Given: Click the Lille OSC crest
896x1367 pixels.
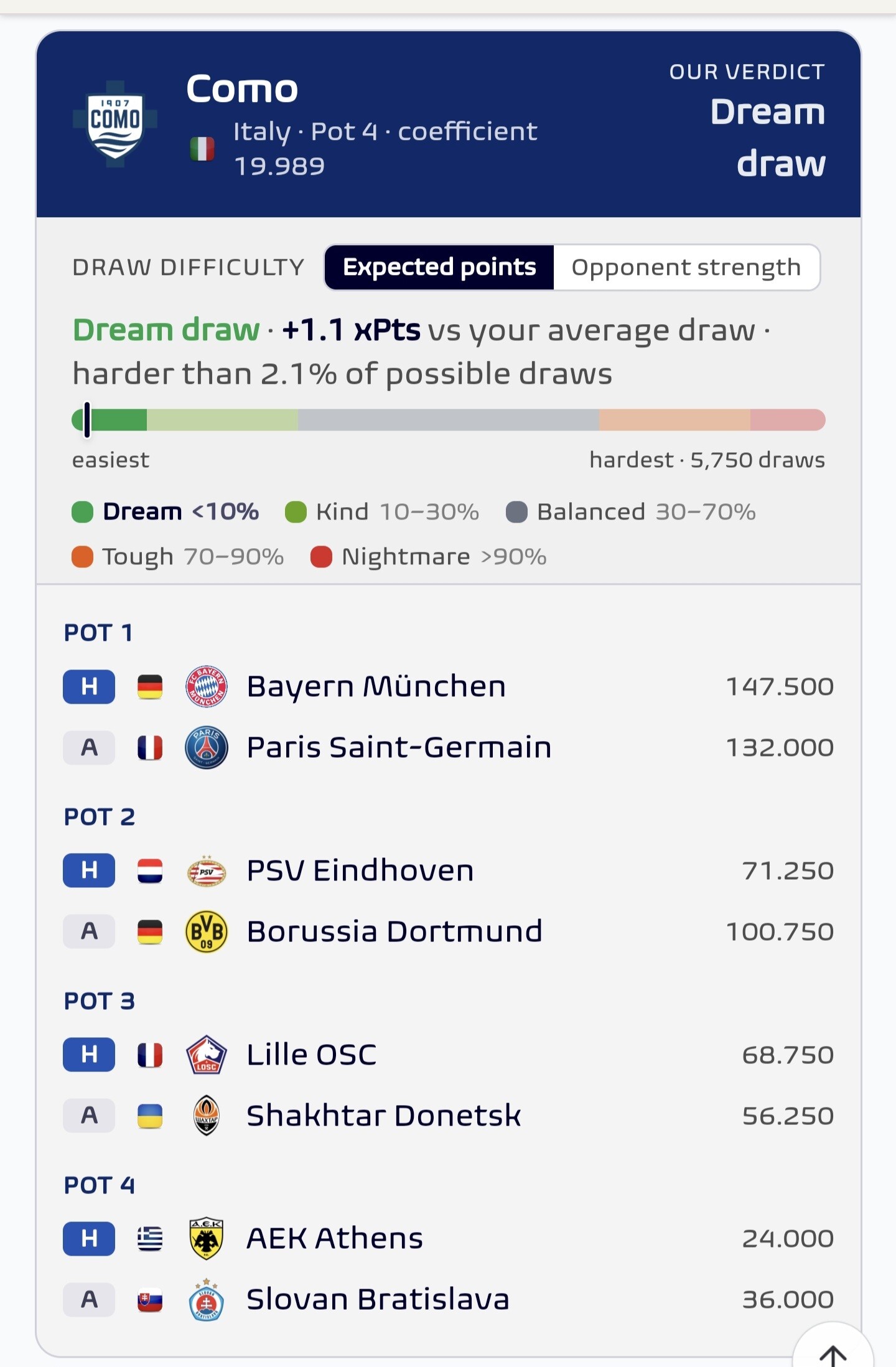Looking at the screenshot, I should pos(207,1055).
